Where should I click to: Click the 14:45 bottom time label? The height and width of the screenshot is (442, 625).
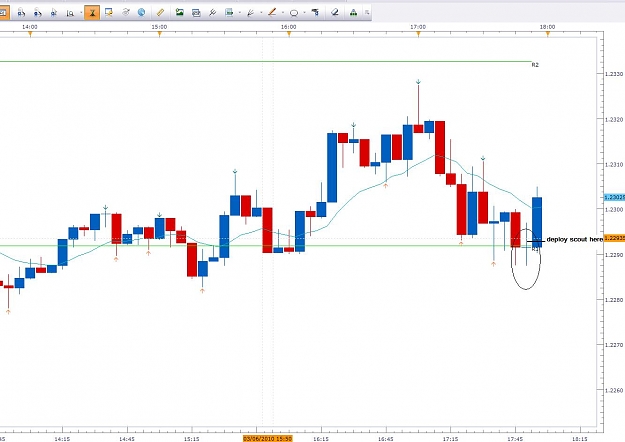pyautogui.click(x=127, y=439)
